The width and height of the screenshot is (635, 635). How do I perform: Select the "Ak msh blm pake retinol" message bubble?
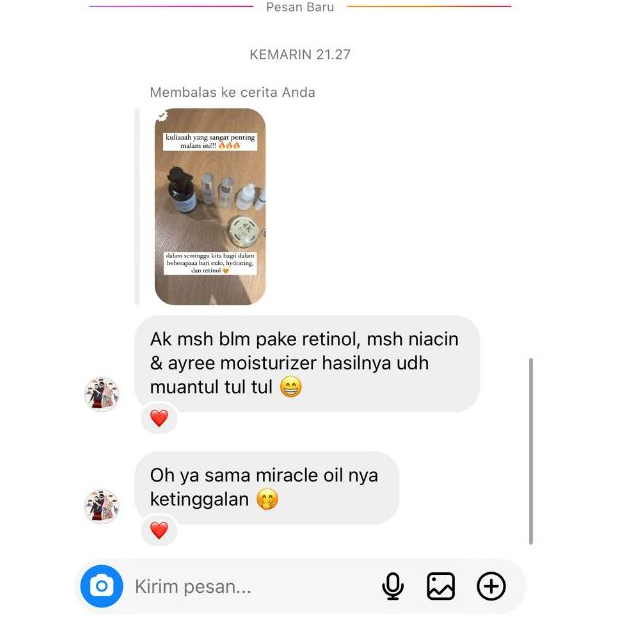307,363
